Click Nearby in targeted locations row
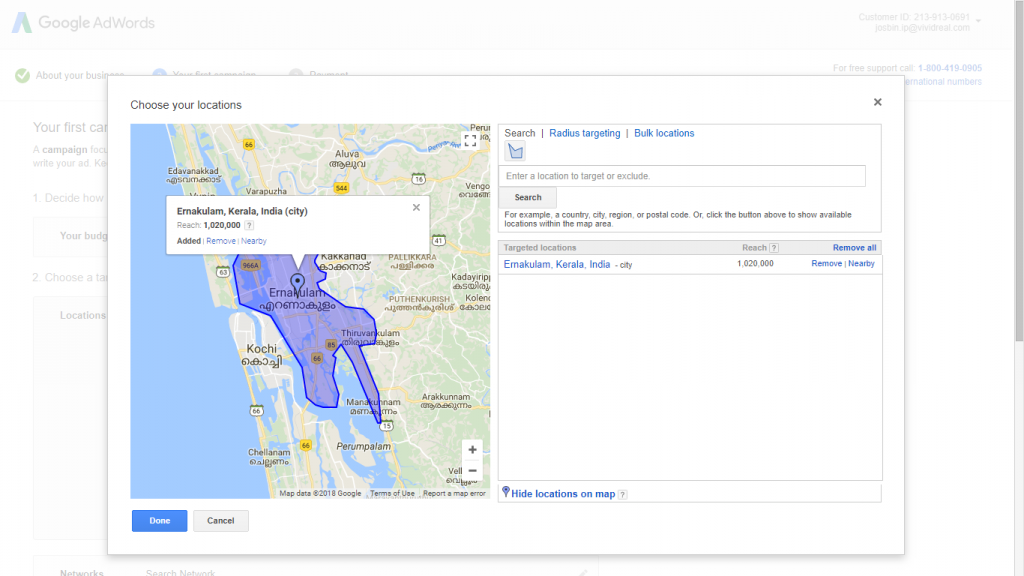Image resolution: width=1024 pixels, height=576 pixels. point(861,264)
